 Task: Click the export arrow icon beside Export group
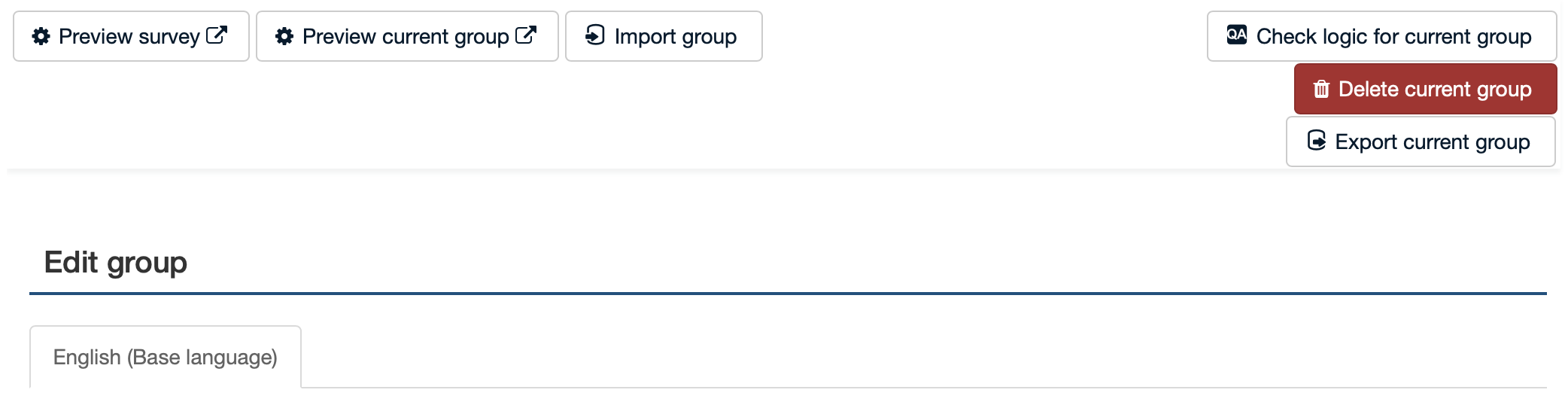pyautogui.click(x=1317, y=141)
